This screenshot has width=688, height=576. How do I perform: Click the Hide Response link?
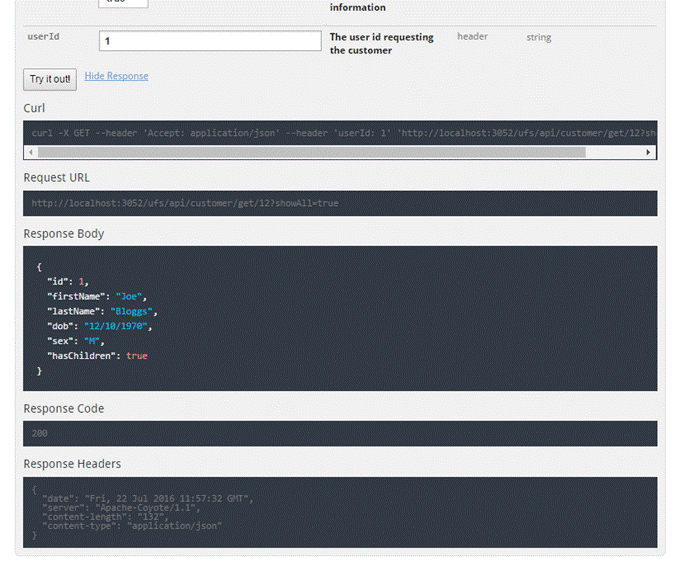tap(116, 76)
